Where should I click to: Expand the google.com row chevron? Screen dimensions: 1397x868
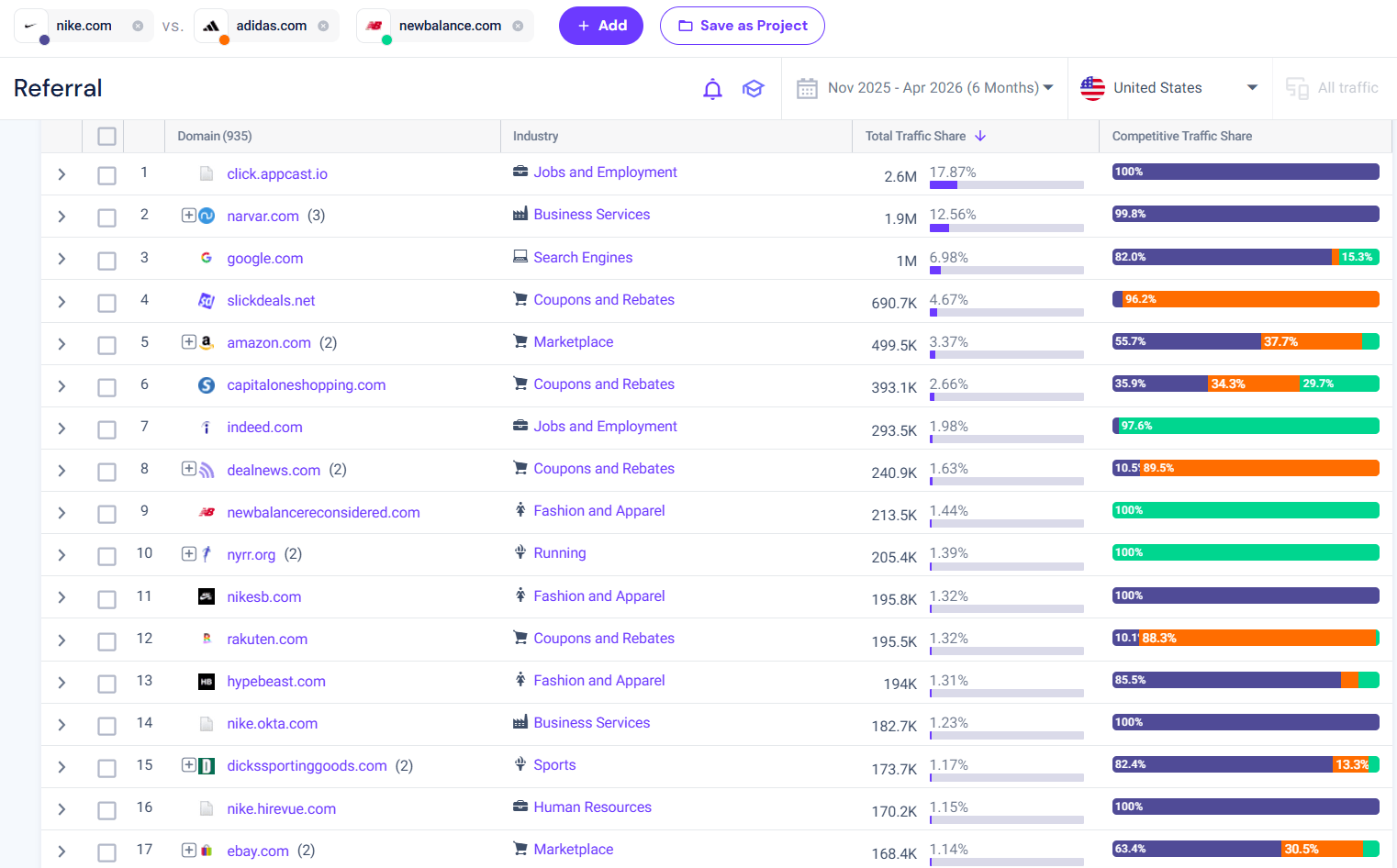[61, 259]
